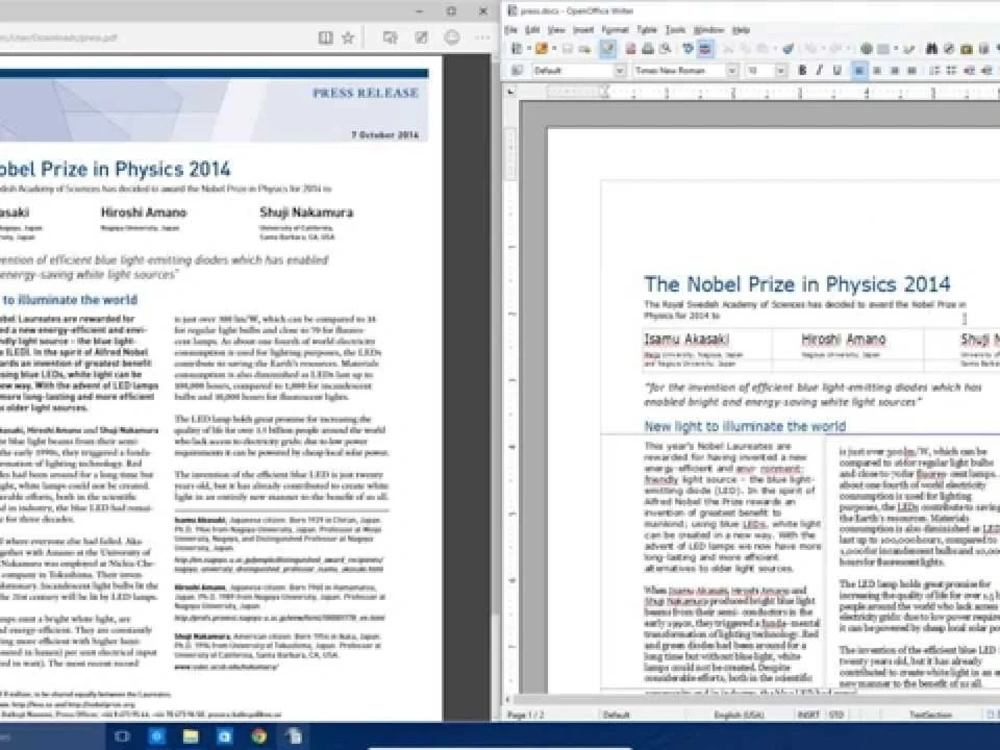
Task: Open the font size dropdown
Action: [780, 70]
